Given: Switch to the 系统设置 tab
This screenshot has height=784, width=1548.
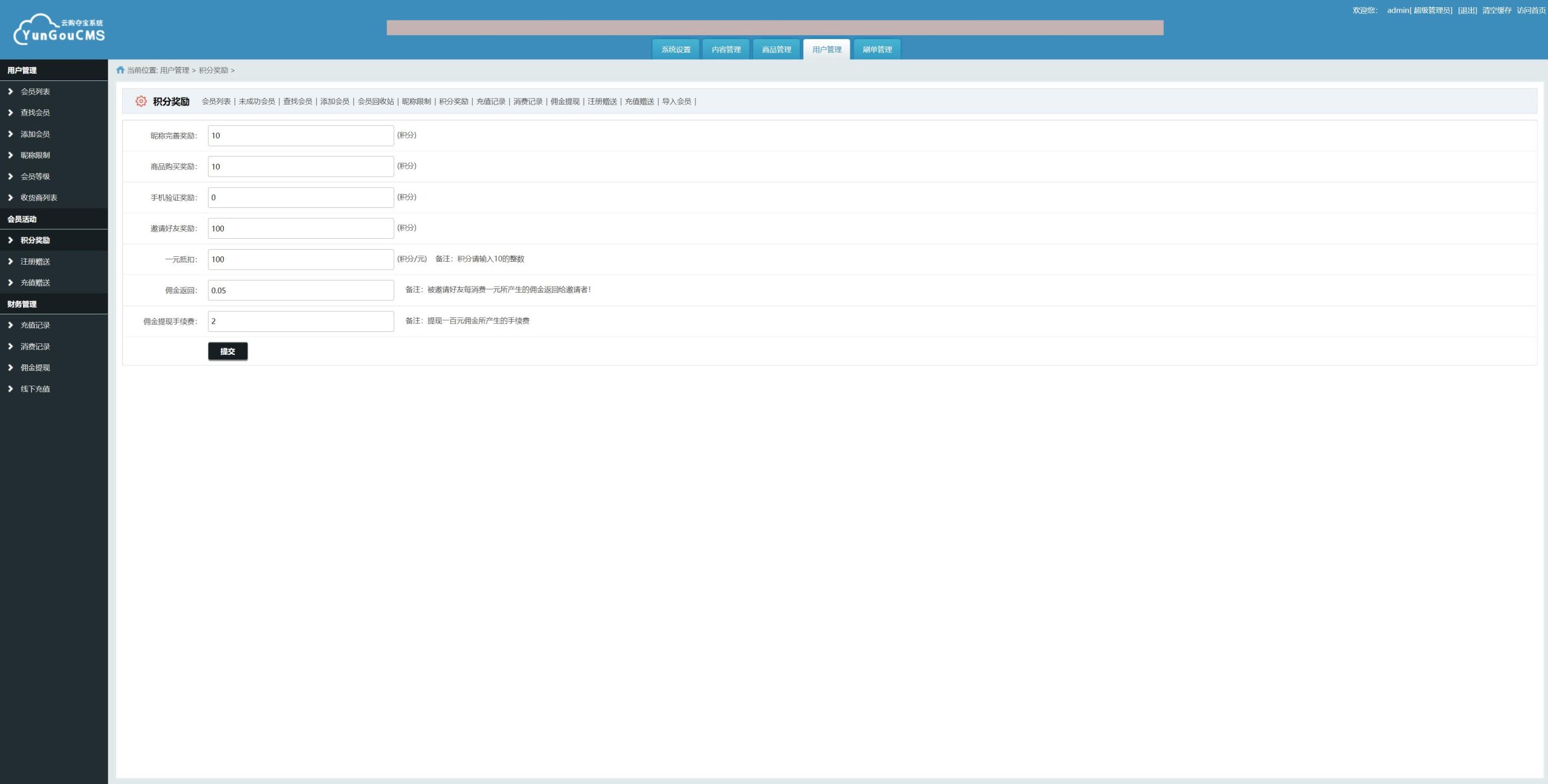Looking at the screenshot, I should click(675, 50).
